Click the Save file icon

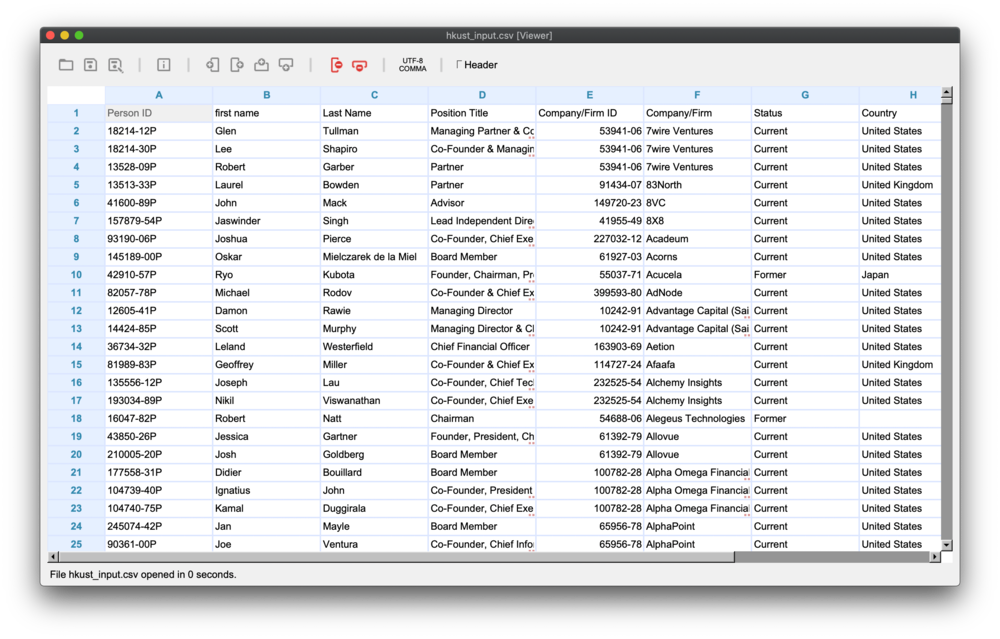click(x=91, y=65)
